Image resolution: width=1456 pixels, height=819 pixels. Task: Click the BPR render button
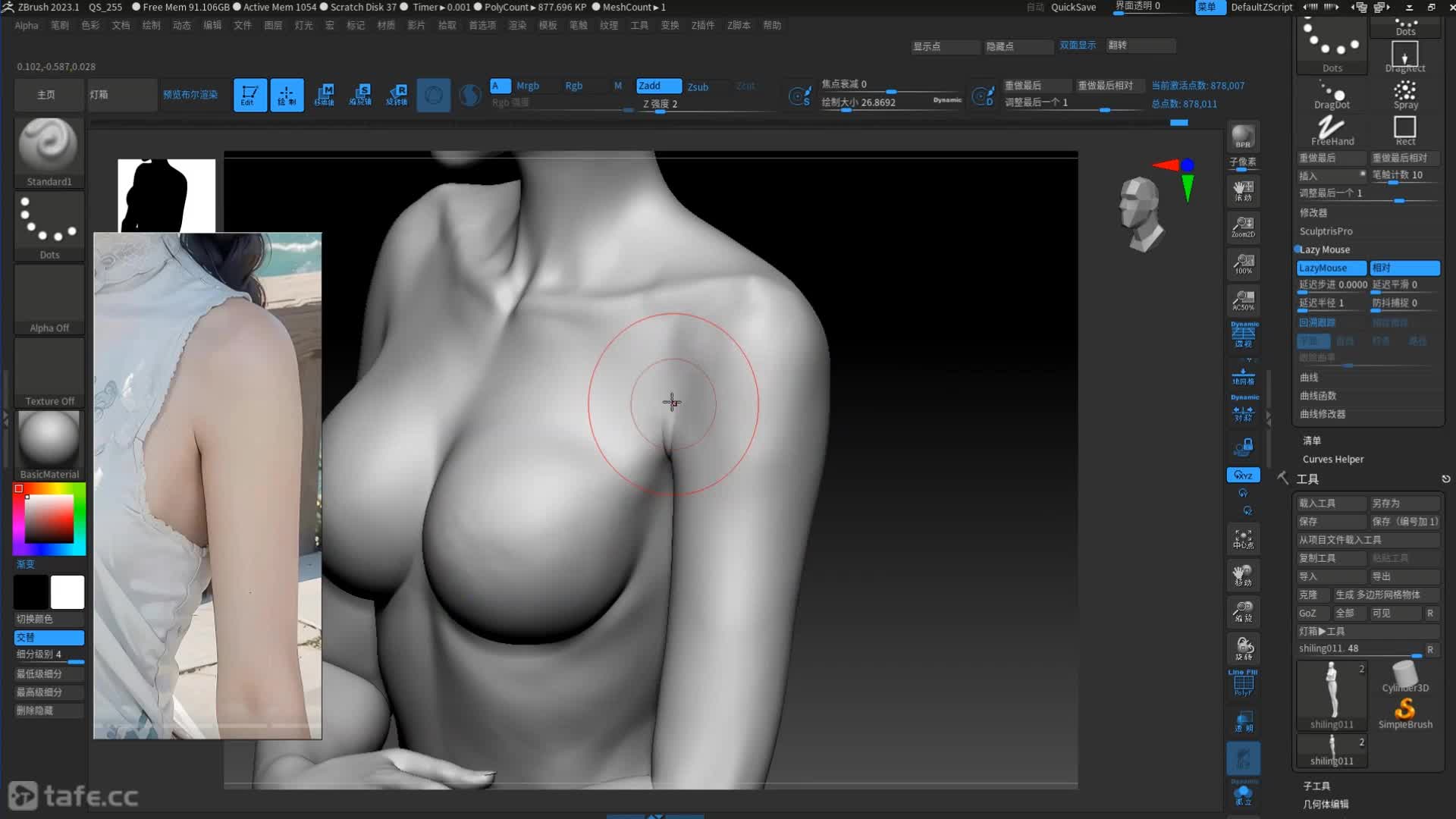[x=1243, y=136]
